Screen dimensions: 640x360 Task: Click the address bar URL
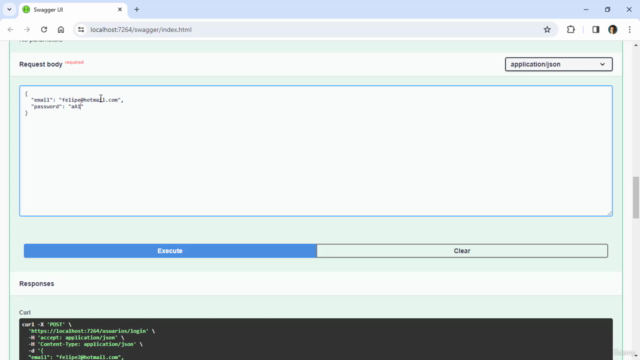pyautogui.click(x=141, y=29)
